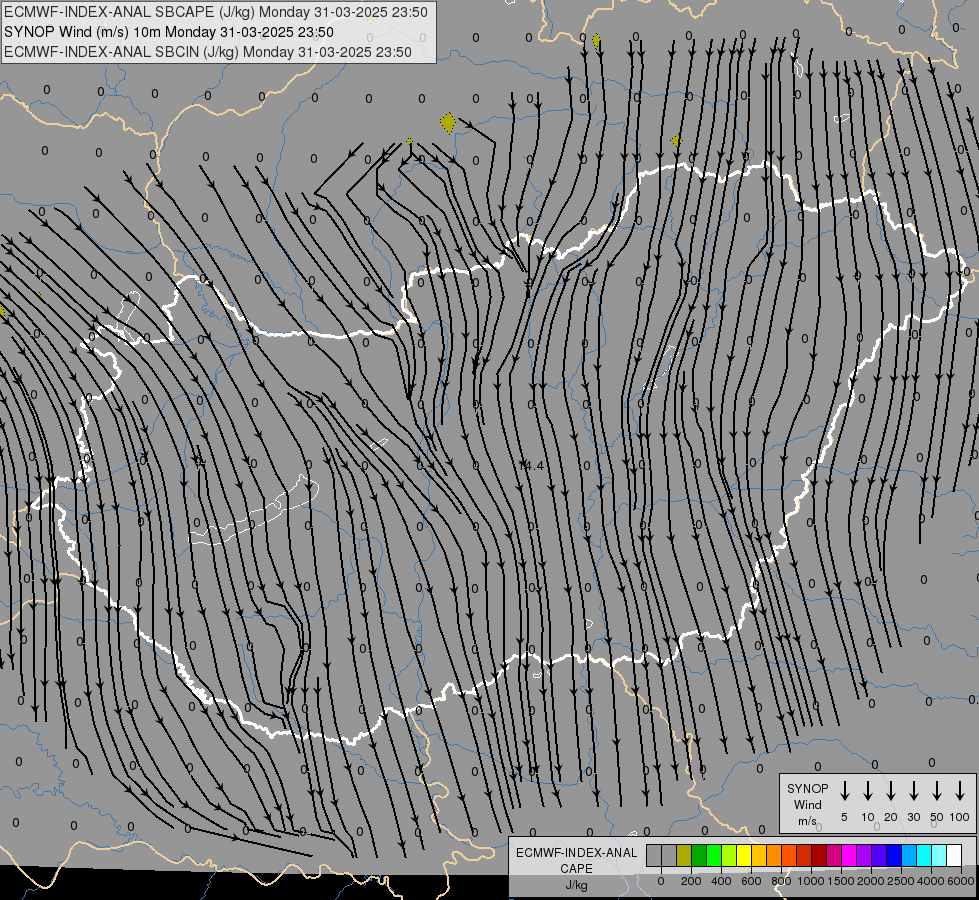Click the CAPE legend tick label 2500

(901, 881)
